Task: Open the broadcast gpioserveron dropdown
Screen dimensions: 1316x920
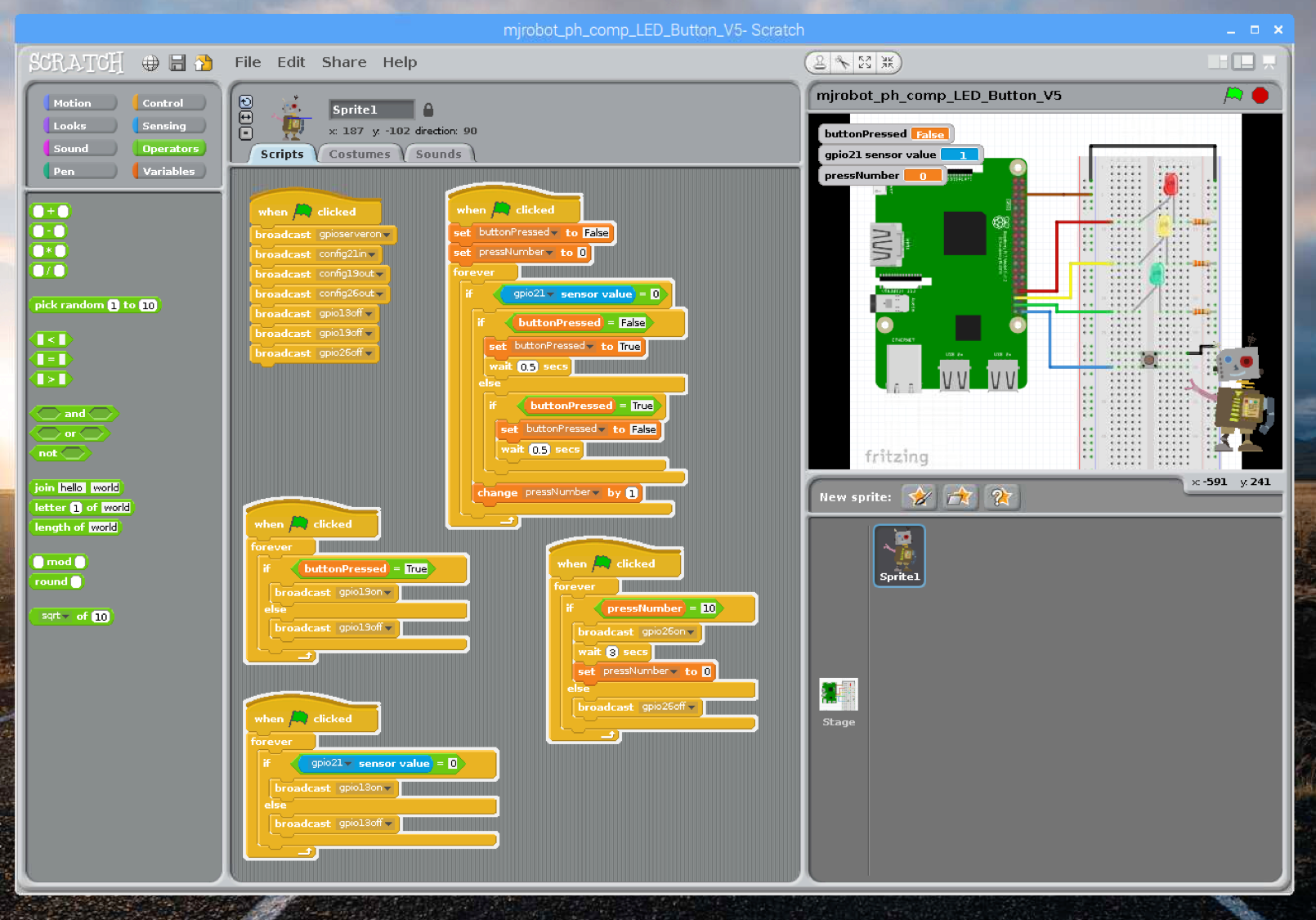Action: point(386,235)
